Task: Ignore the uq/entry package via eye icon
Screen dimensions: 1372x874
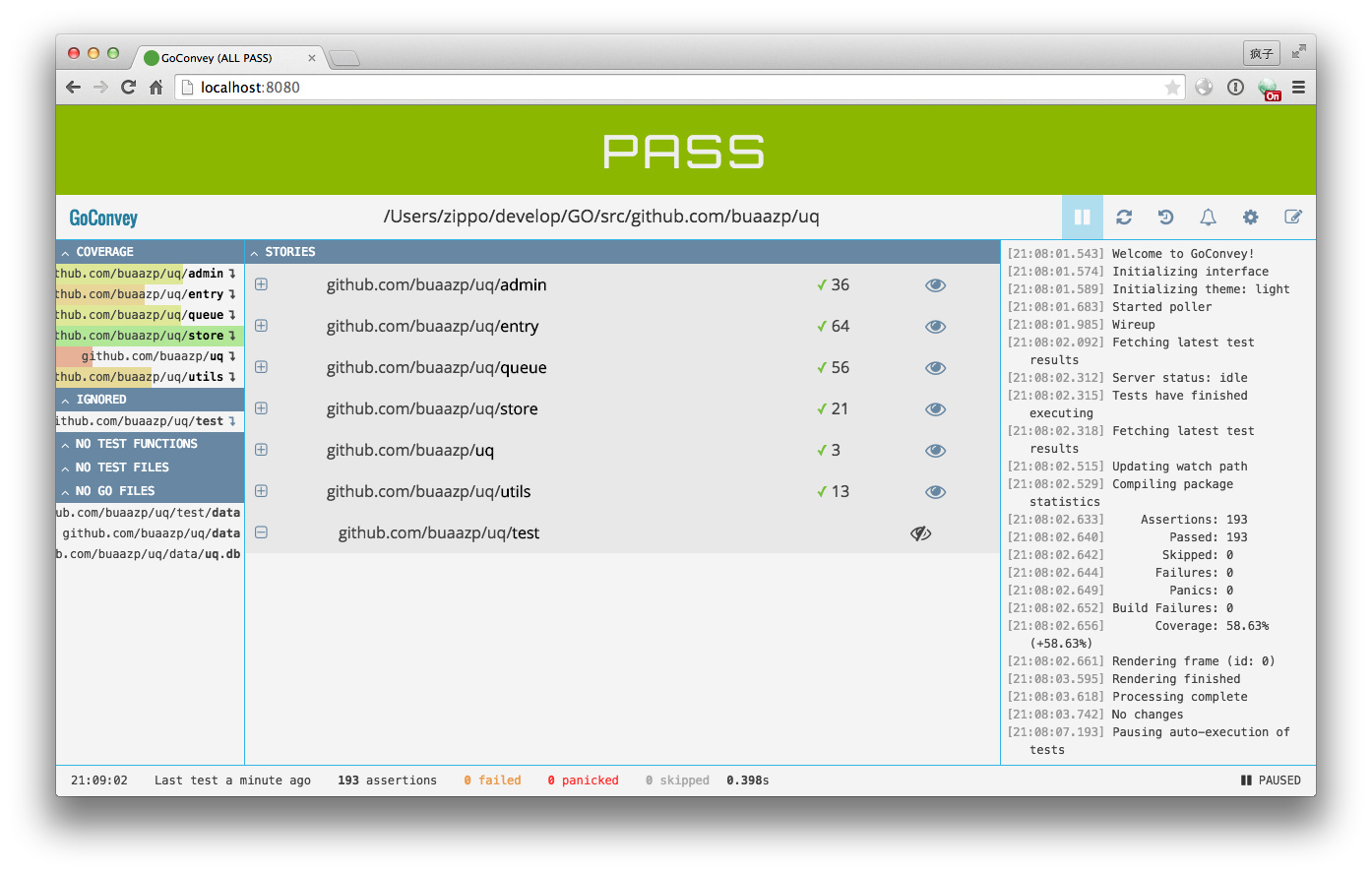Action: click(x=935, y=327)
